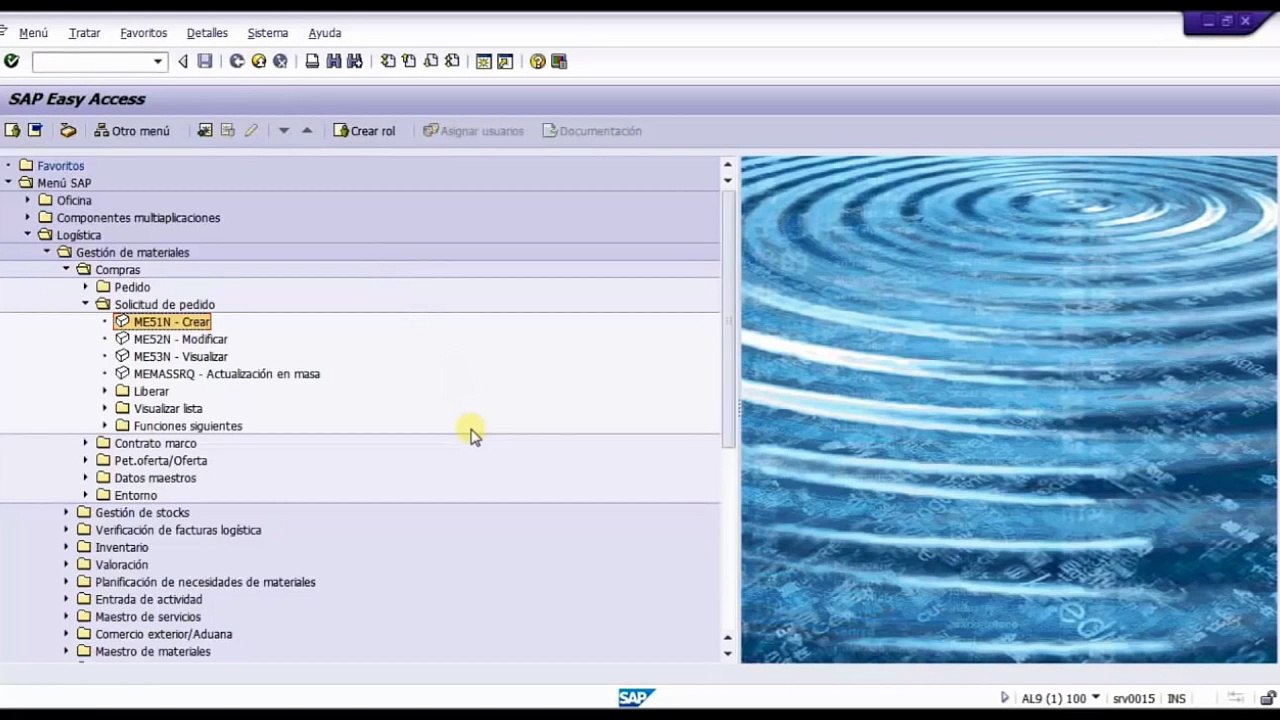This screenshot has height=720, width=1280.
Task: Click the Find Next binoculars icon
Action: [x=355, y=61]
